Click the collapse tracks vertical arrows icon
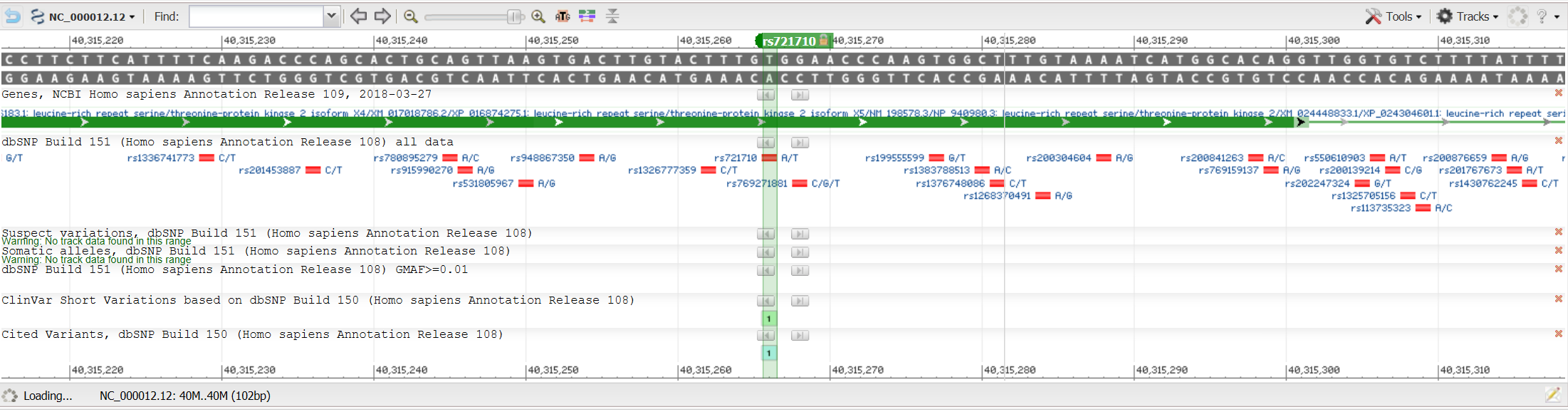 [612, 16]
